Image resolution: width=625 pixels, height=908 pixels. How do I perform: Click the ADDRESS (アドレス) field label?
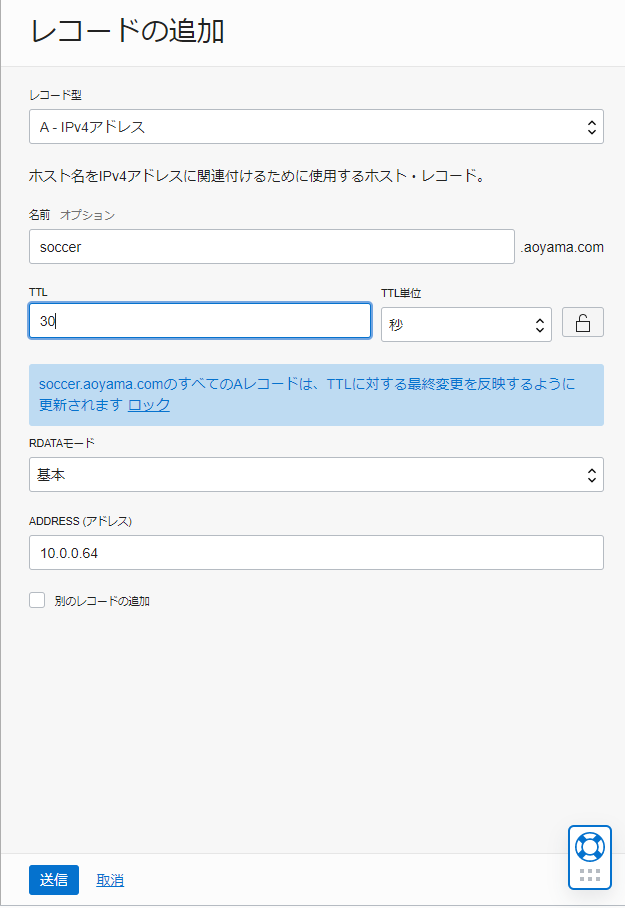pyautogui.click(x=80, y=521)
